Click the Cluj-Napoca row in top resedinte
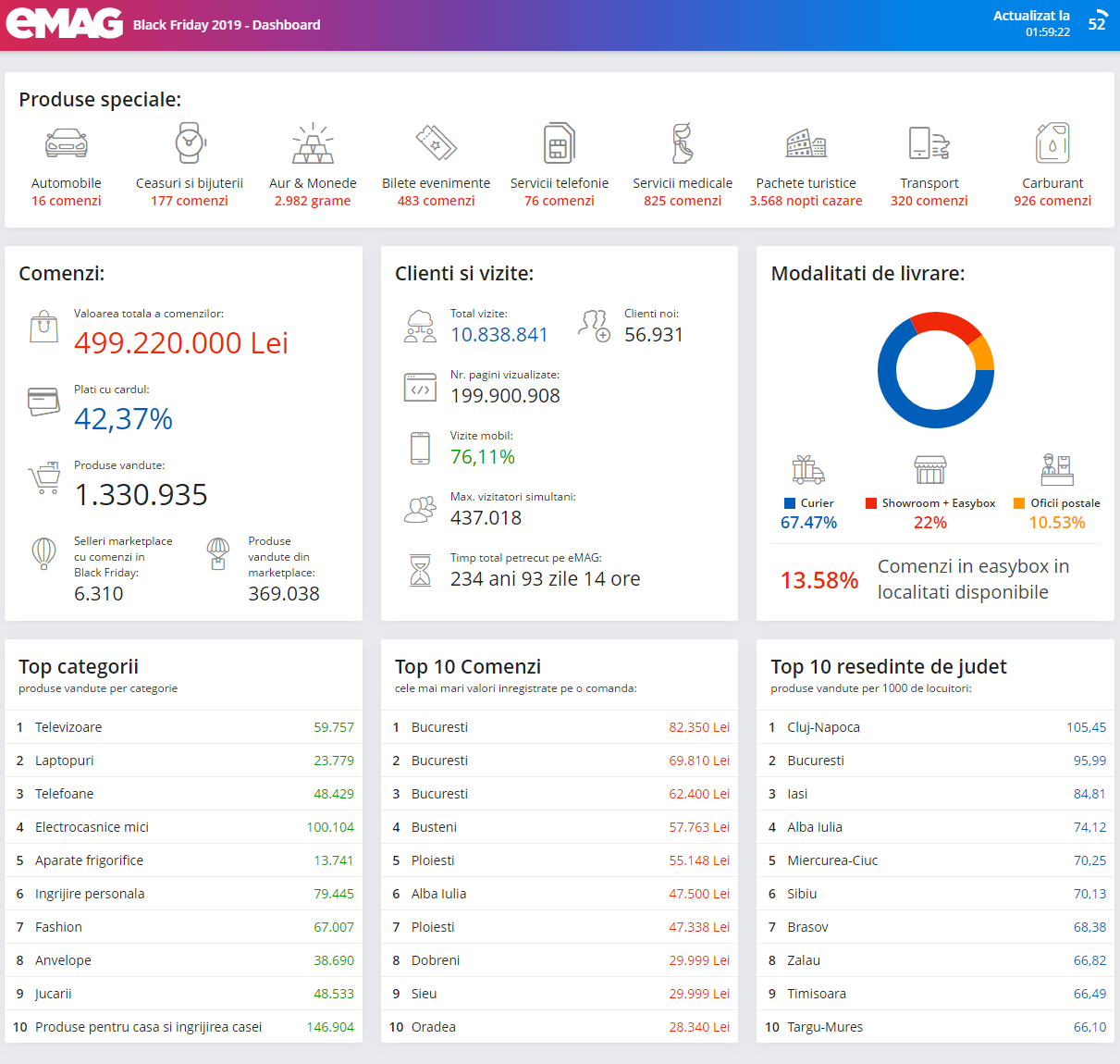 [x=935, y=727]
